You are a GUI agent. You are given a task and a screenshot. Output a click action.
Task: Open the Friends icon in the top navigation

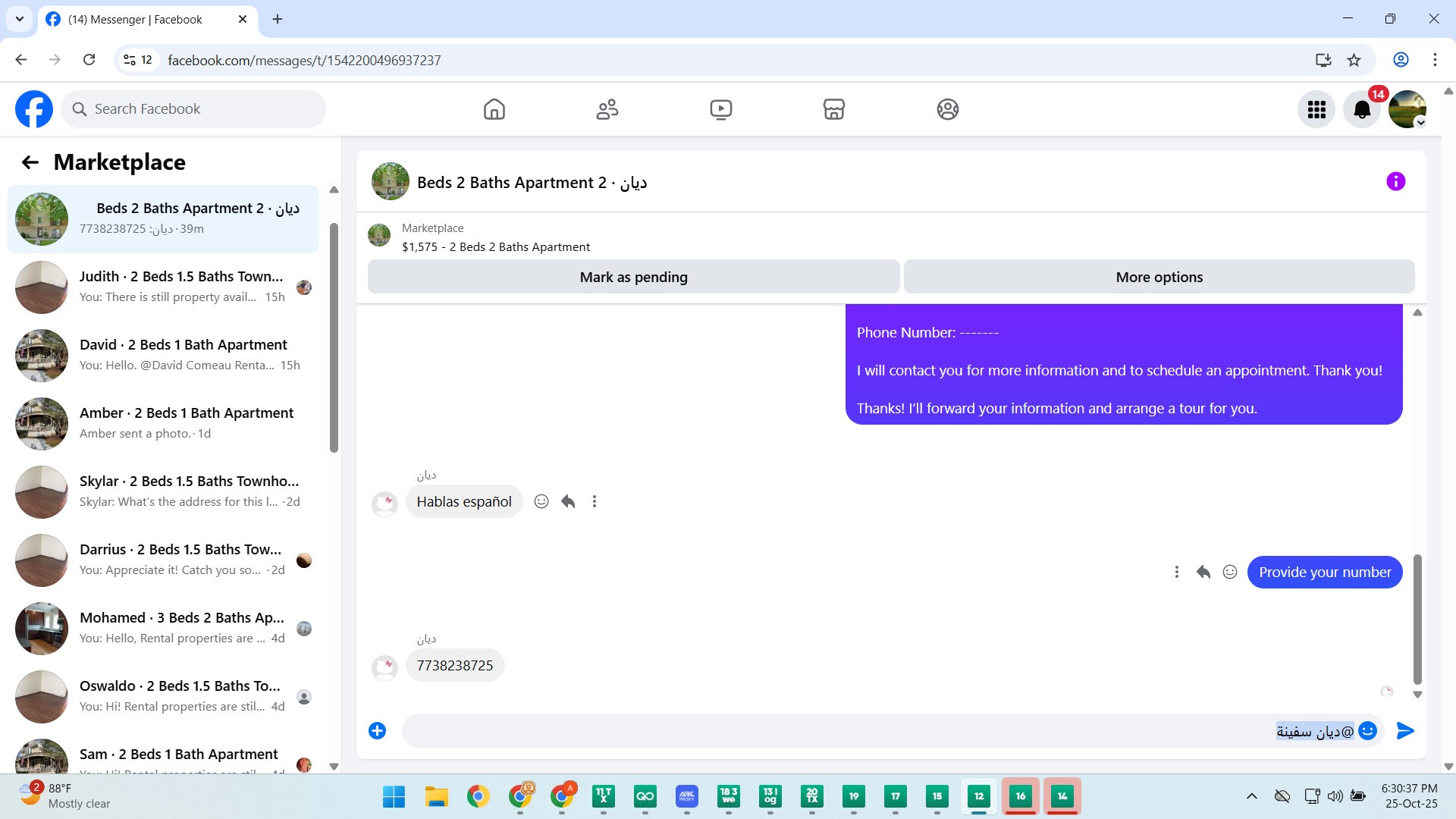[x=607, y=109]
